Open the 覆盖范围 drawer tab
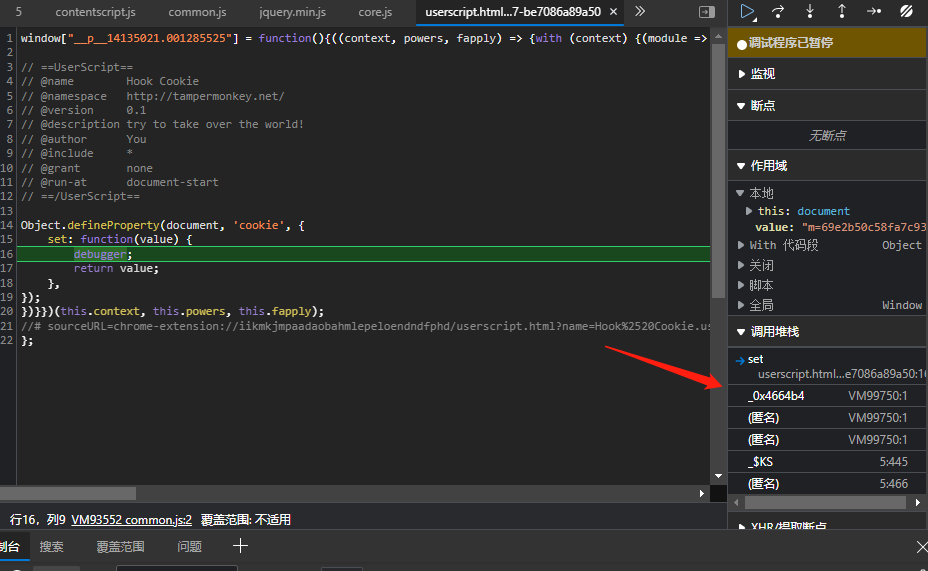This screenshot has width=928, height=571. (x=120, y=546)
